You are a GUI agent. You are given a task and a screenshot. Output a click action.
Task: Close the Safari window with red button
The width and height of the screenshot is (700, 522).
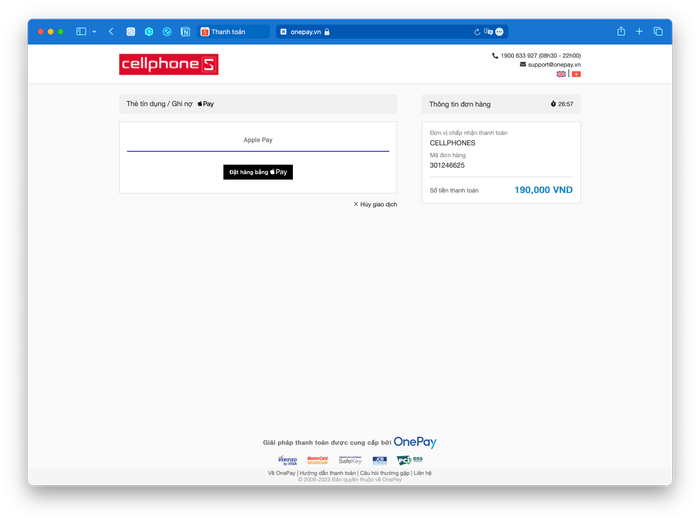(41, 32)
